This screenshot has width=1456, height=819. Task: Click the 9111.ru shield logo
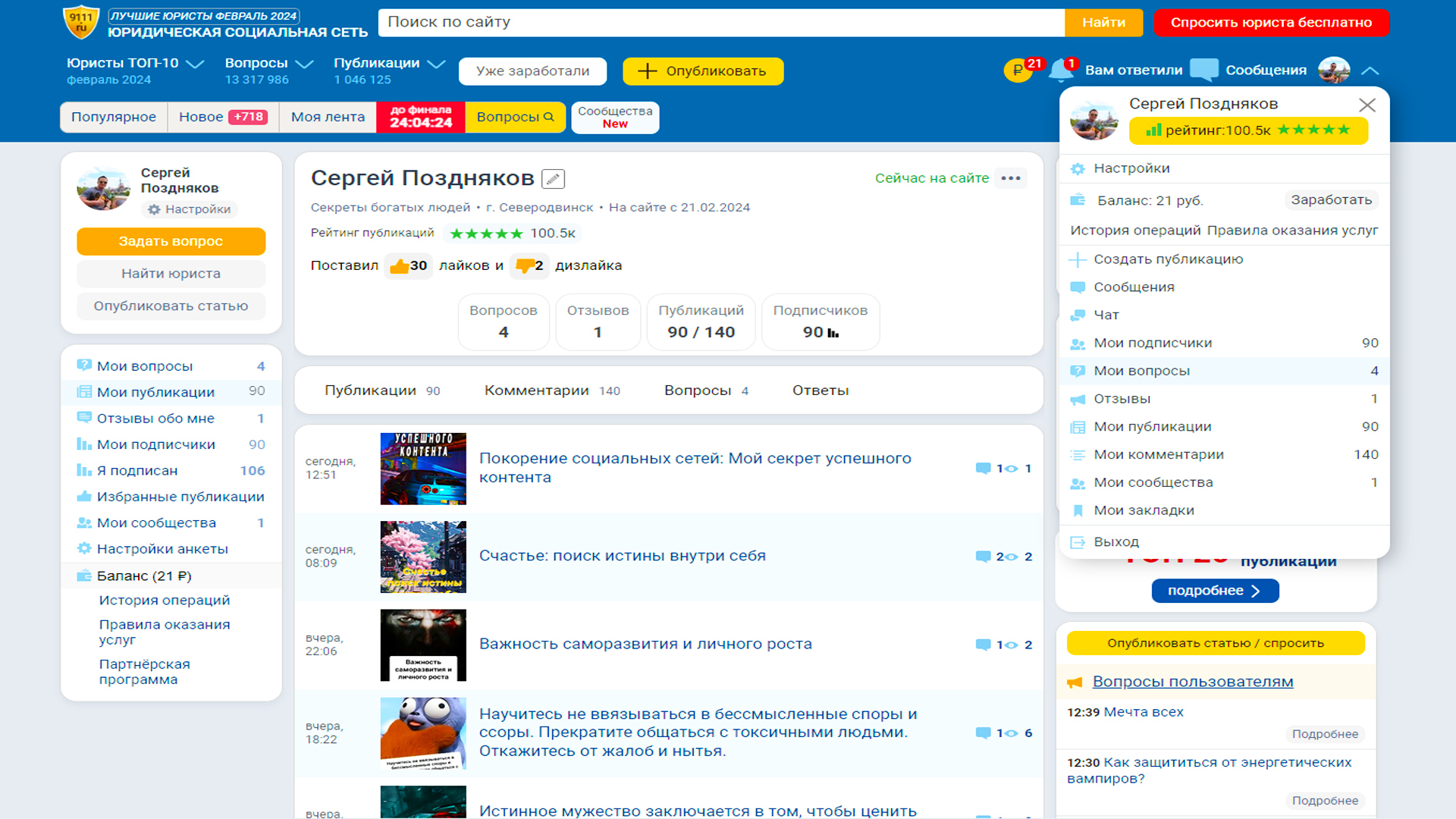(x=80, y=22)
